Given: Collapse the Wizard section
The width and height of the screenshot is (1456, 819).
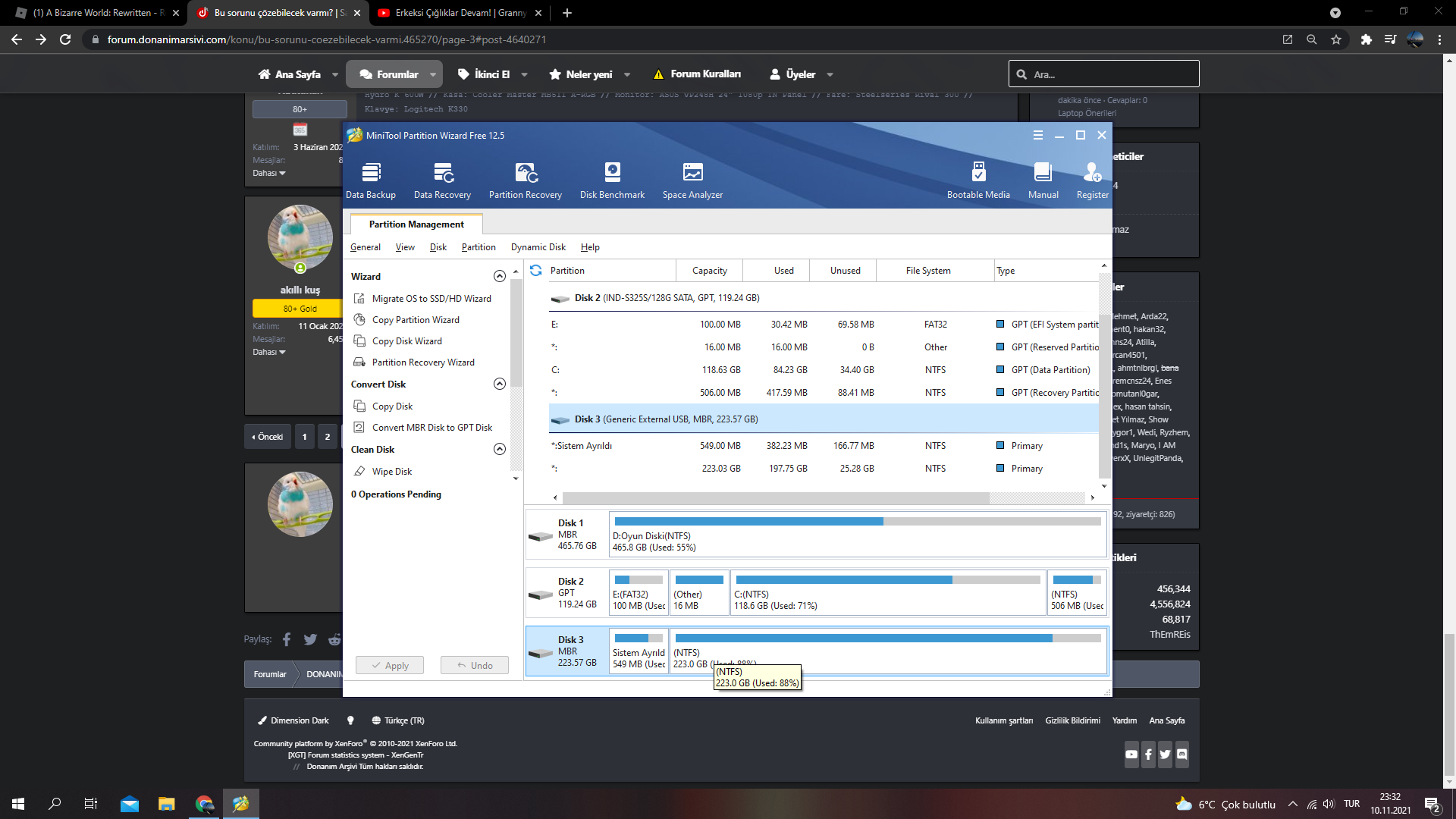Looking at the screenshot, I should [499, 276].
